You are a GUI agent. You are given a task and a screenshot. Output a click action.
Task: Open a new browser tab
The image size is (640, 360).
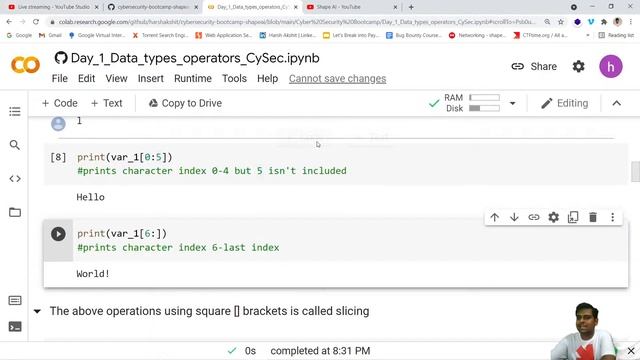tap(411, 7)
